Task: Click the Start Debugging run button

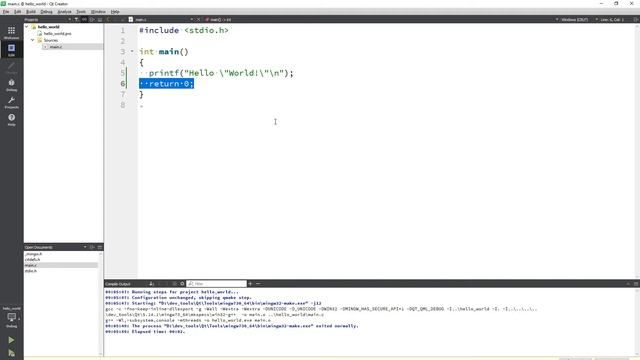Action: pyautogui.click(x=11, y=353)
